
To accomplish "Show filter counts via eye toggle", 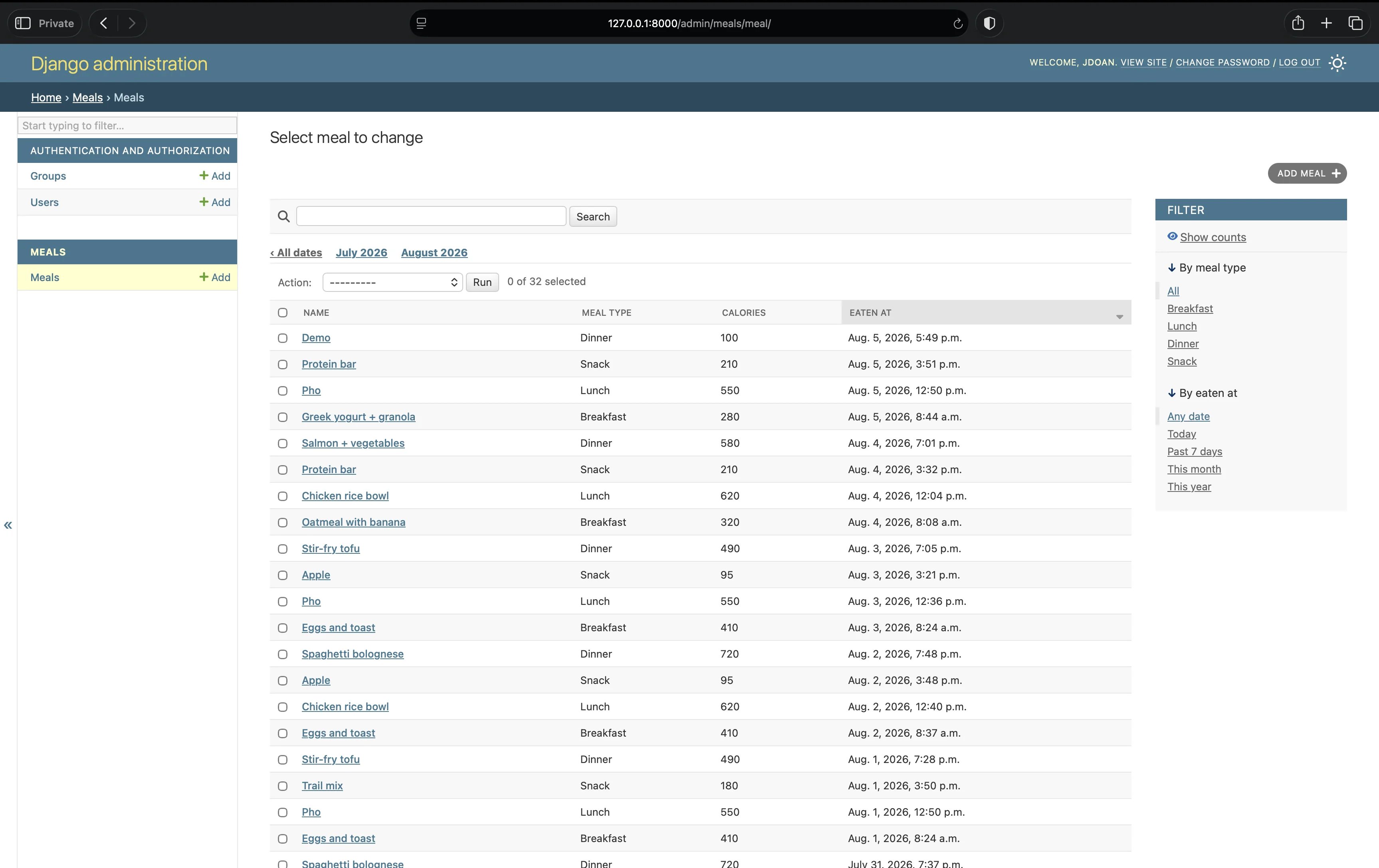I will [x=1207, y=237].
